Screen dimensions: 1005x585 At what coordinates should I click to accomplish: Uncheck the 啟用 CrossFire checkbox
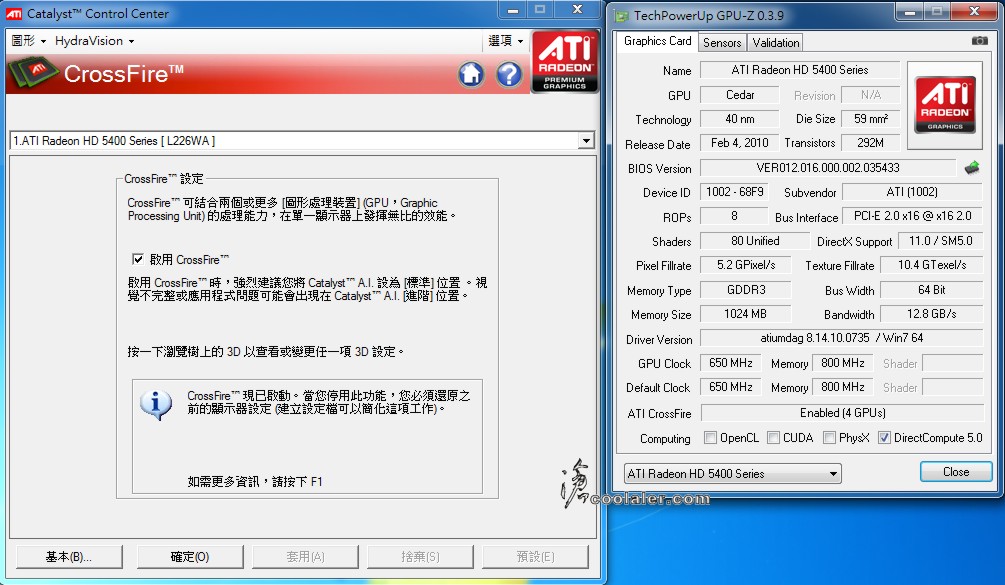click(x=138, y=259)
